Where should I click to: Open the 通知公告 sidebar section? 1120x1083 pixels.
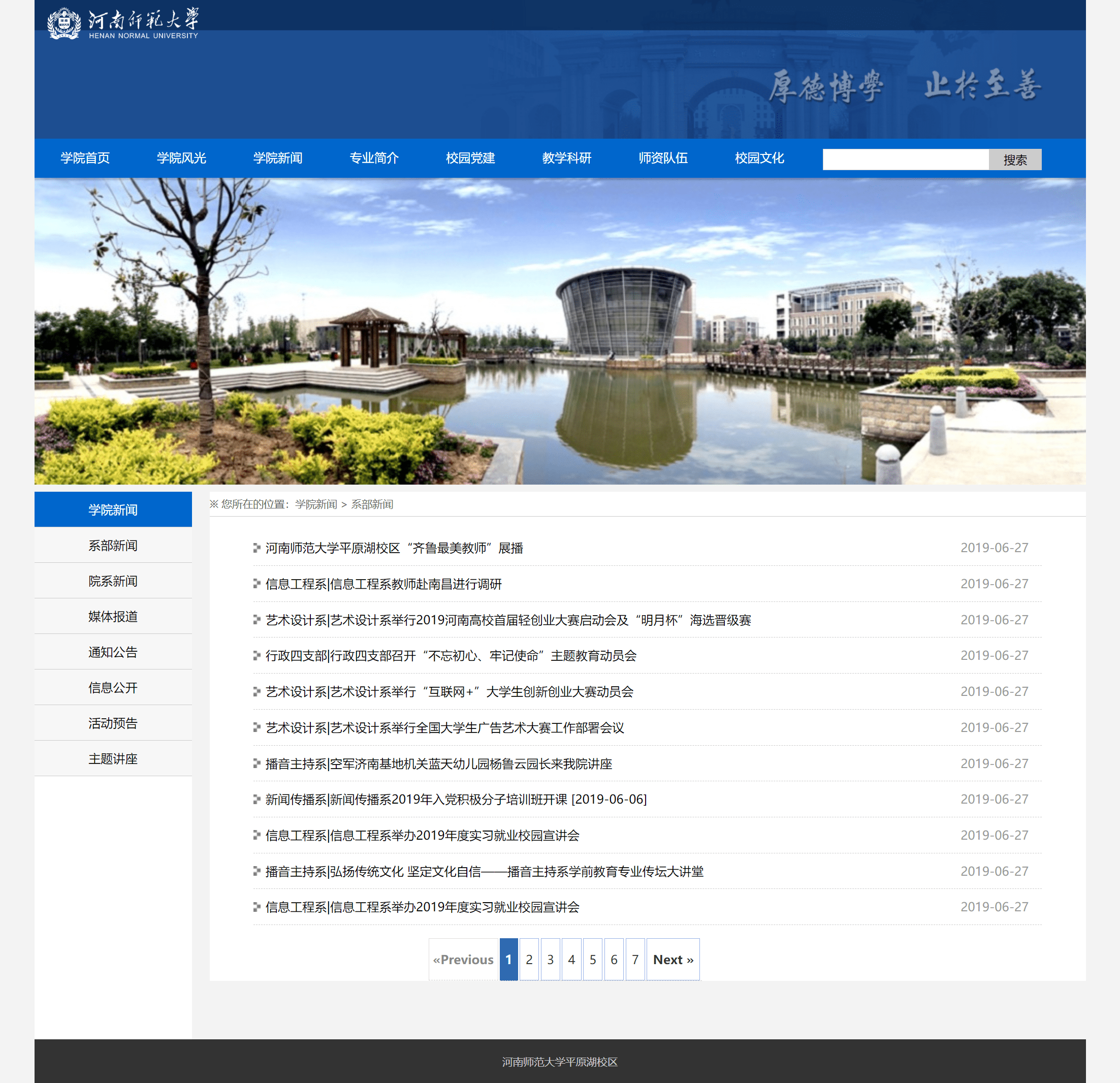(113, 652)
